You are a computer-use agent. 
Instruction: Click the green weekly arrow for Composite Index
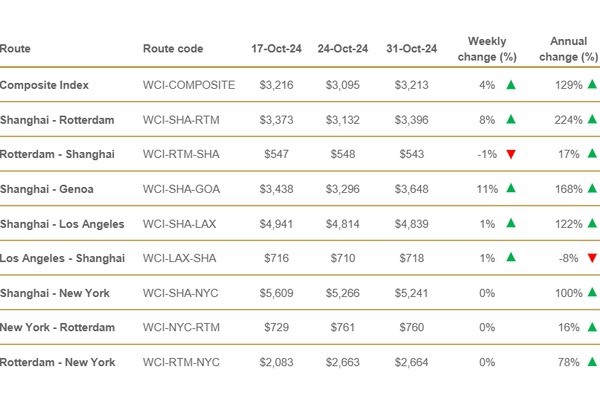[x=511, y=86]
